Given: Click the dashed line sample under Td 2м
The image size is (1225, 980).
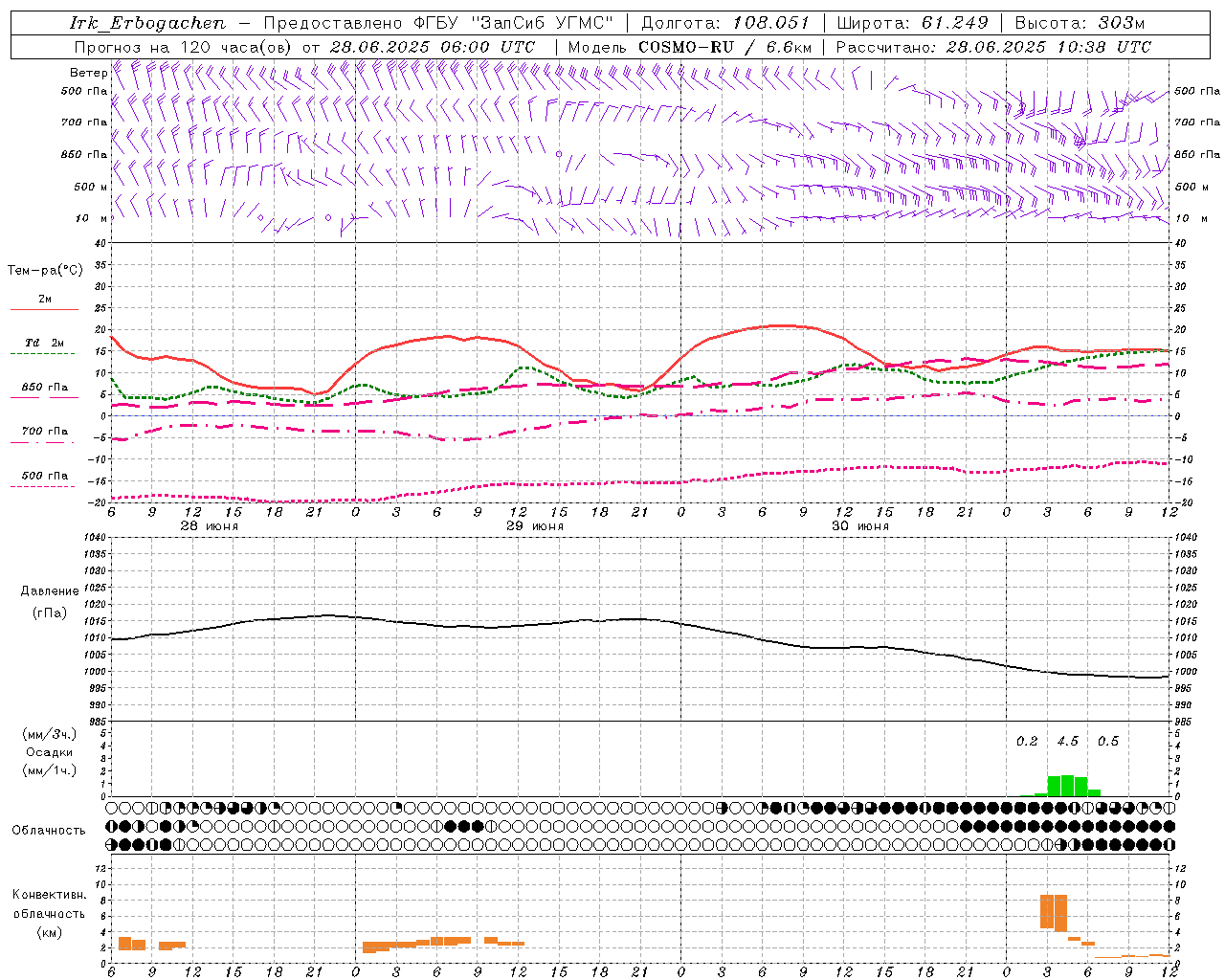Looking at the screenshot, I should pos(44,354).
